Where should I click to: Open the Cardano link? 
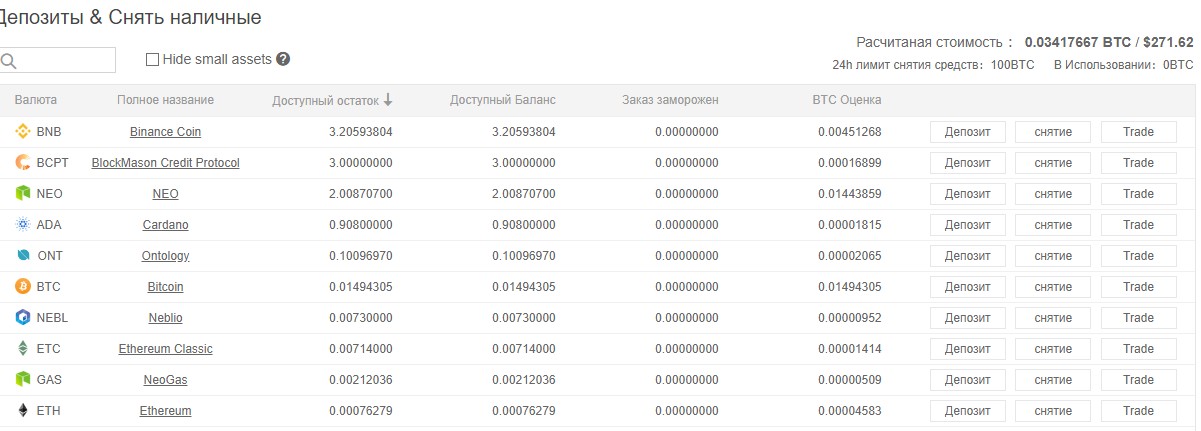[x=166, y=225]
